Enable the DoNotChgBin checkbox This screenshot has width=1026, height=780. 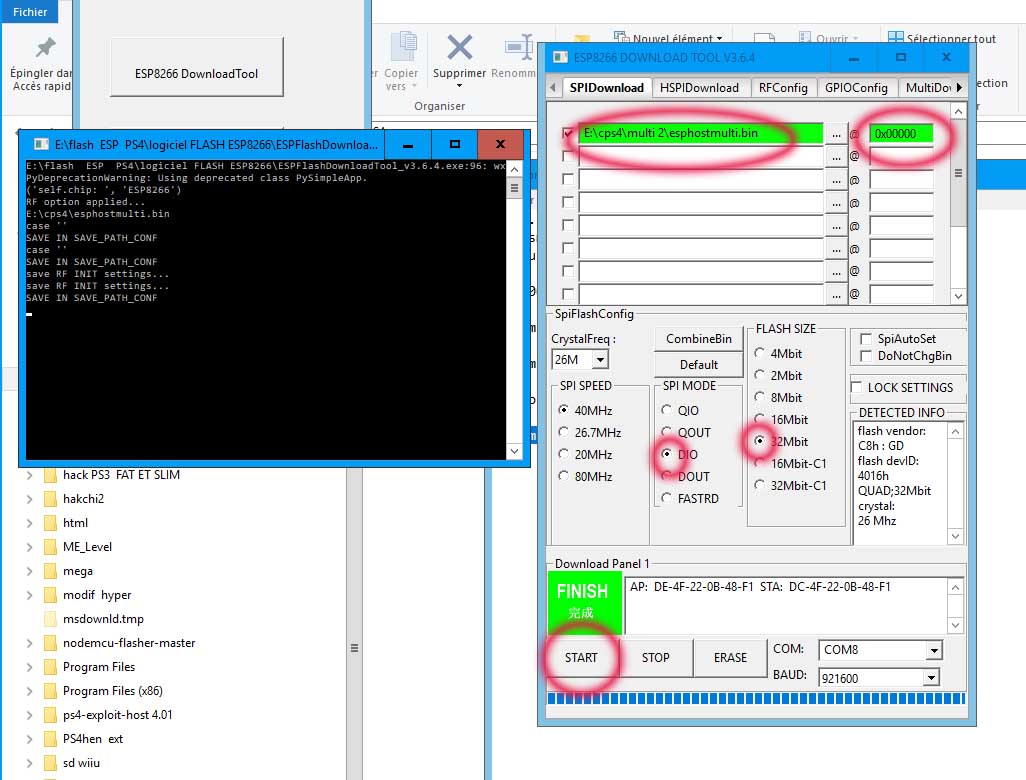point(866,356)
